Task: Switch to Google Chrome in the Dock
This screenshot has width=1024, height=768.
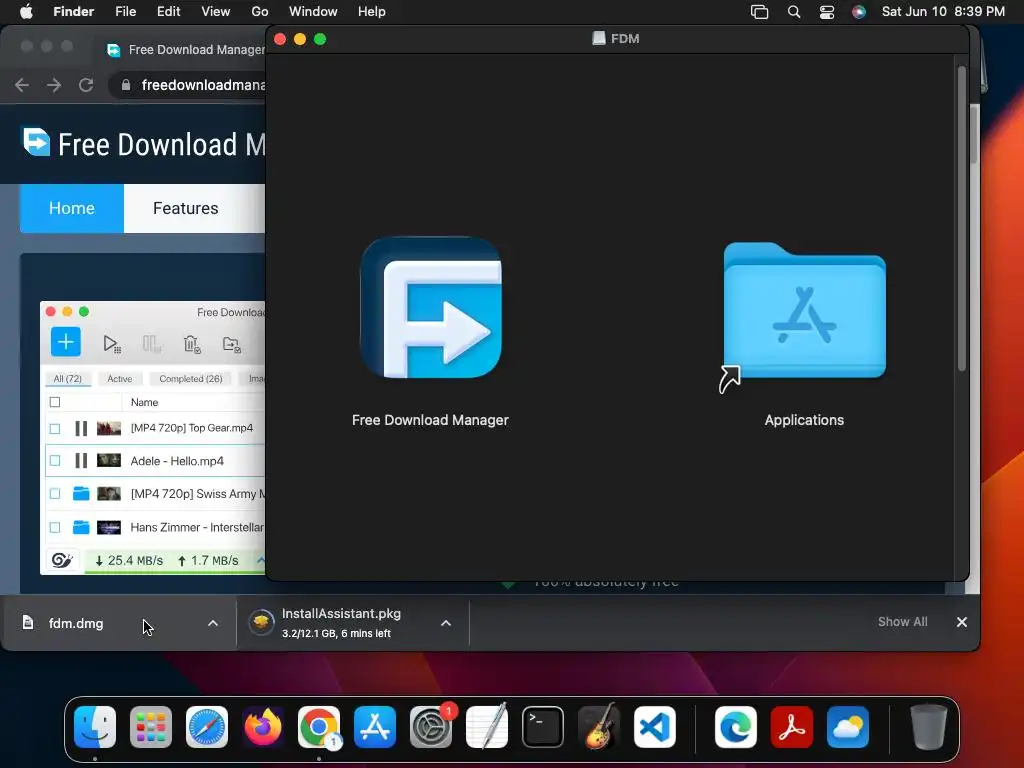Action: 319,727
